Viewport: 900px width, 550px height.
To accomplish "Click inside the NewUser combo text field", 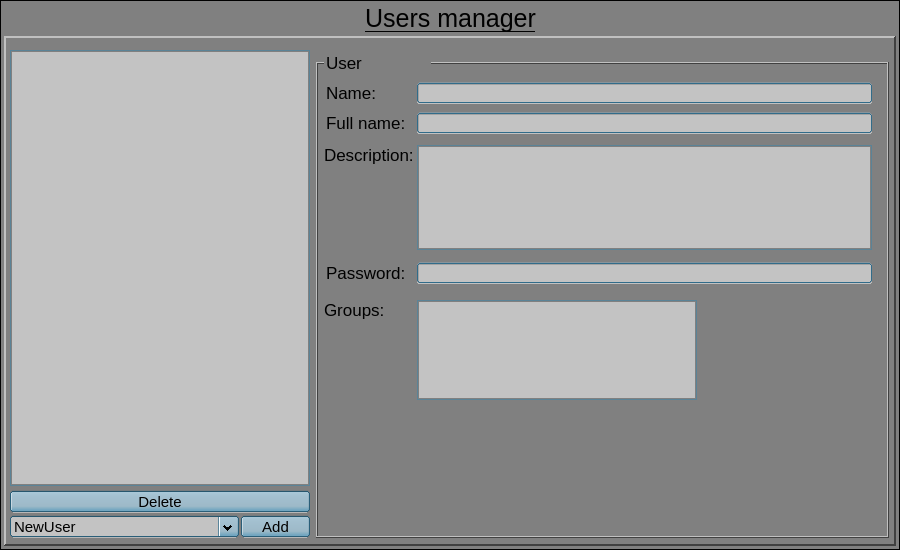I will point(114,527).
